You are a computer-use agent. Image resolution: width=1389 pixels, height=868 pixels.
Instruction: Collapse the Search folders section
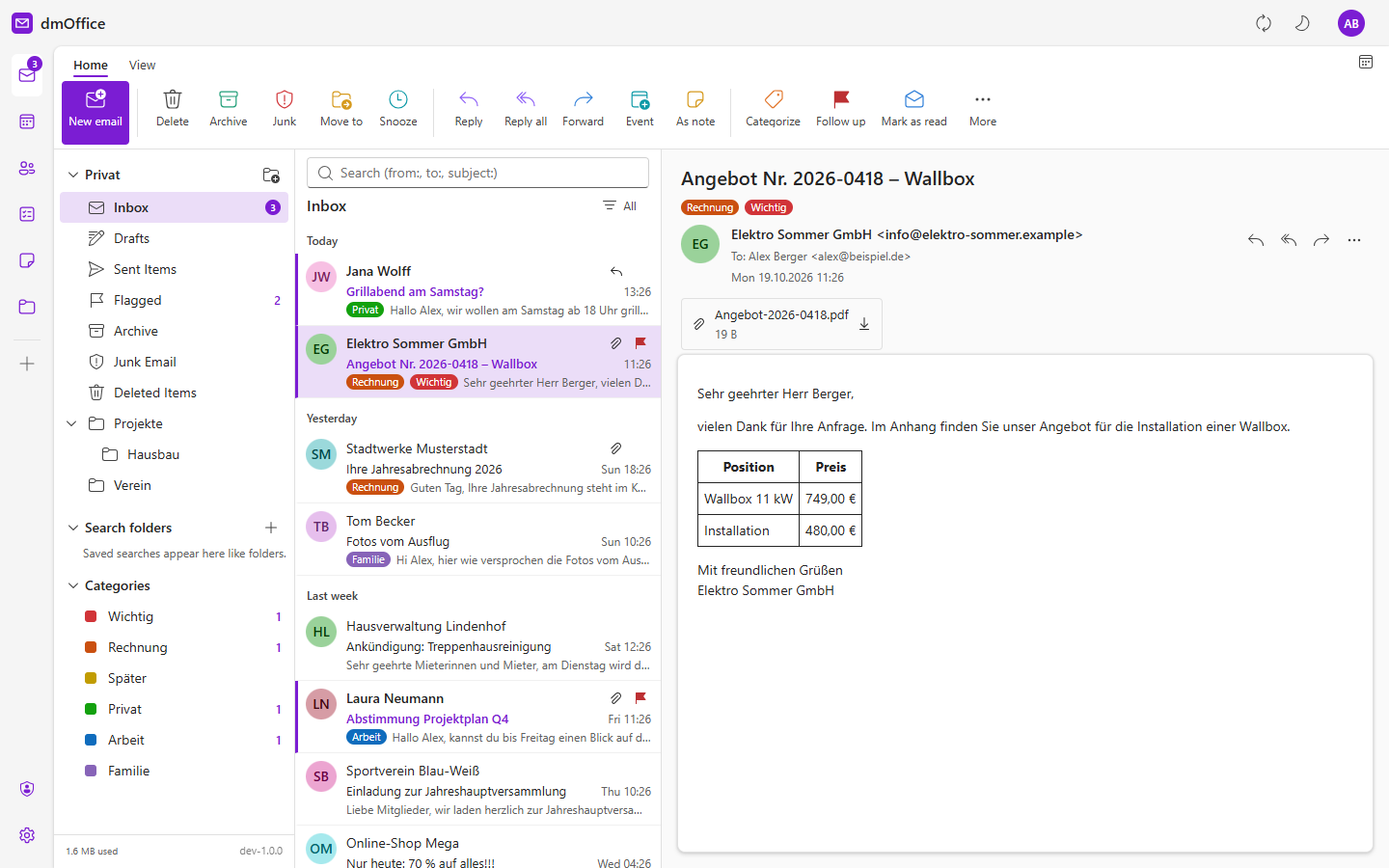[x=73, y=528]
